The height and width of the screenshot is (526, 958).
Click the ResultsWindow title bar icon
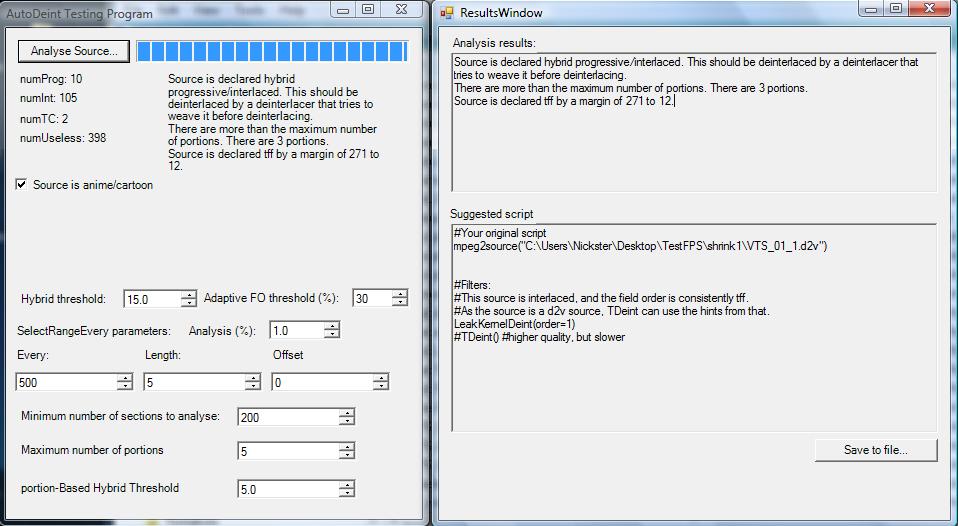447,13
